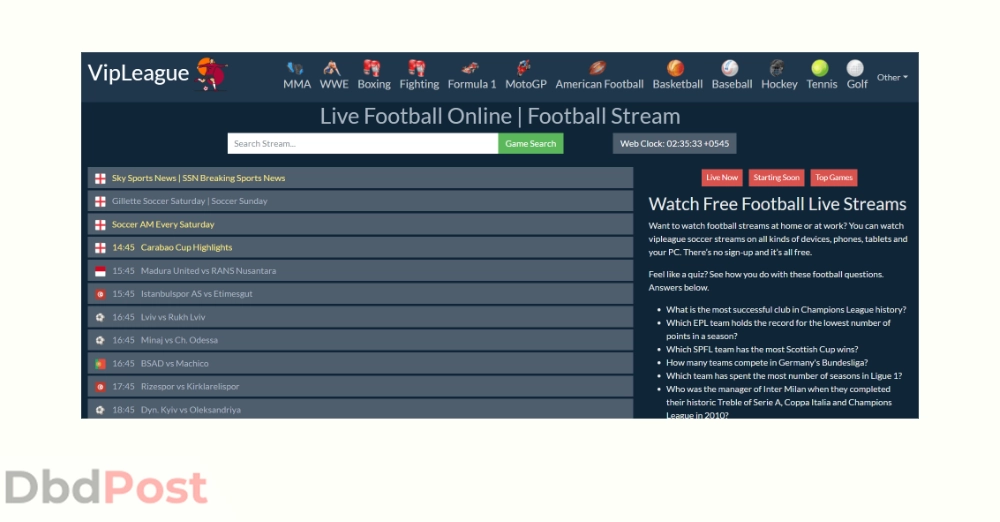Open the Fighting gloves icon
The width and height of the screenshot is (1000, 522).
pos(417,68)
